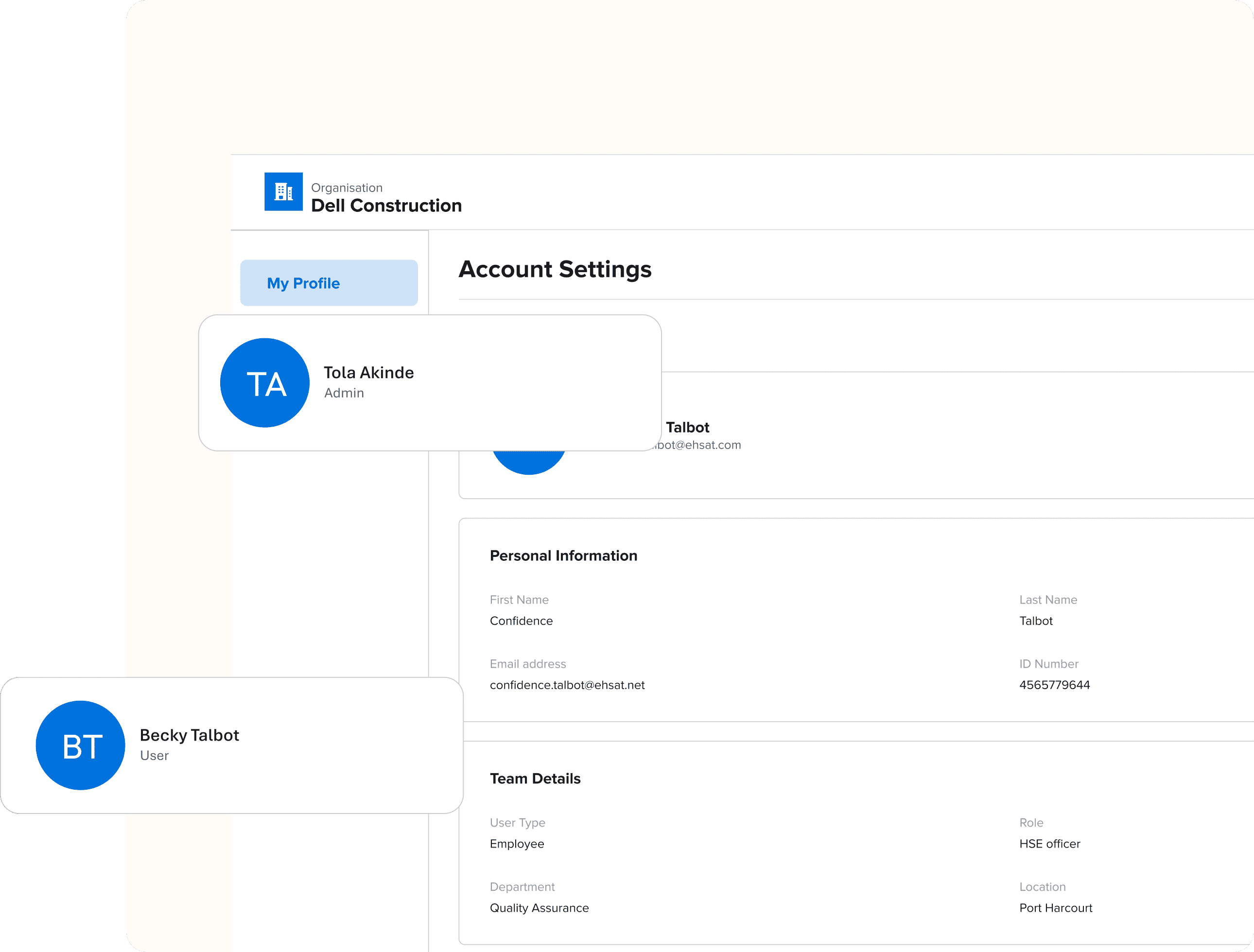Click the BT avatar circle

pyautogui.click(x=81, y=745)
